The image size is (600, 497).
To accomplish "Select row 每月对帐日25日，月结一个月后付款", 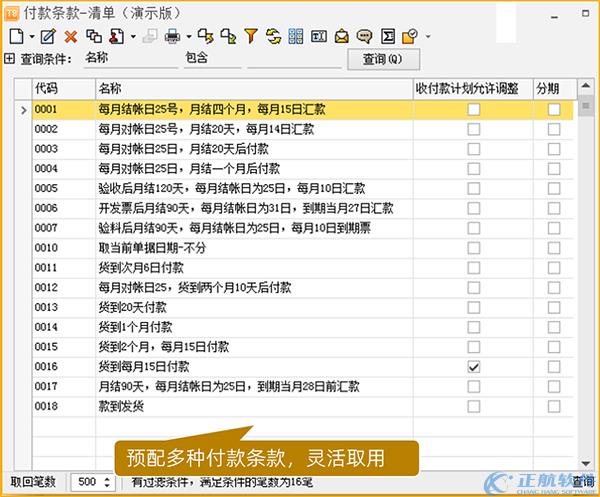I will pyautogui.click(x=302, y=169).
